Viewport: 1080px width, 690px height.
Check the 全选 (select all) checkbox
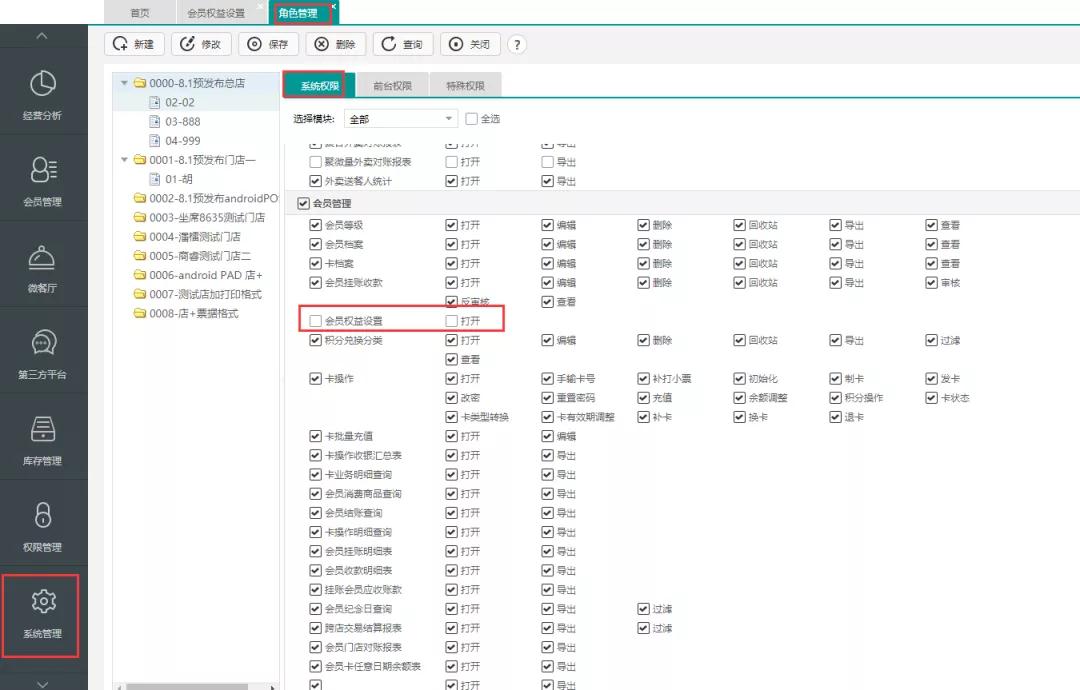pos(470,118)
